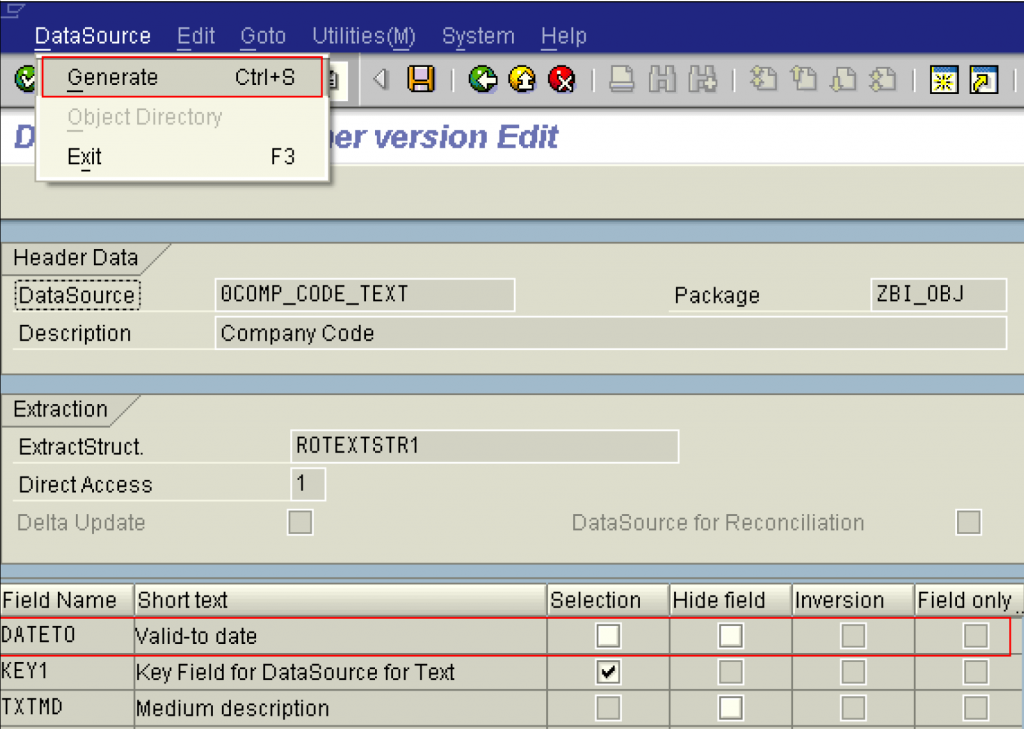The height and width of the screenshot is (729, 1024).
Task: Toggle DataSource for Reconciliation checkbox
Action: click(968, 523)
